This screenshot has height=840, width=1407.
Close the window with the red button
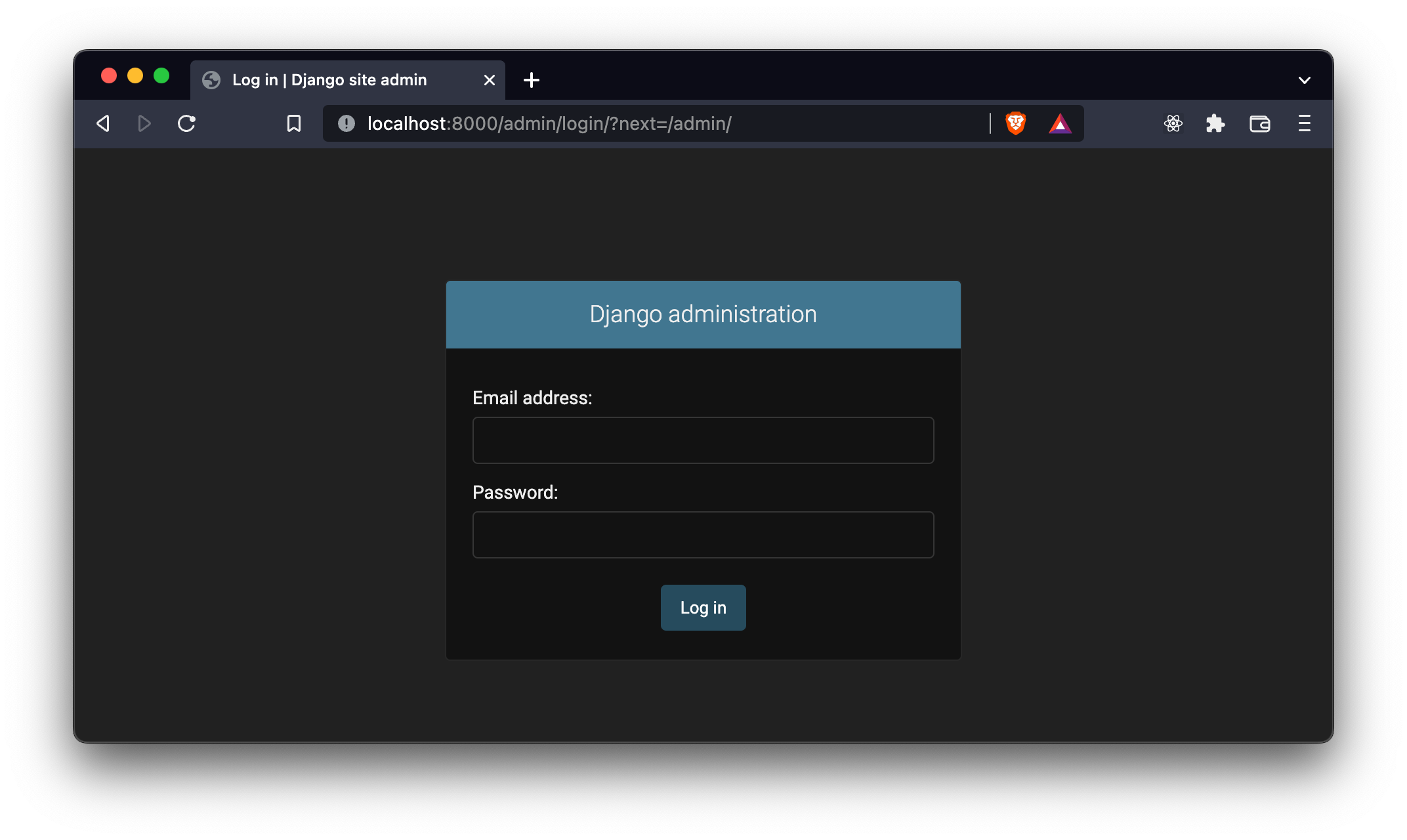pyautogui.click(x=109, y=76)
